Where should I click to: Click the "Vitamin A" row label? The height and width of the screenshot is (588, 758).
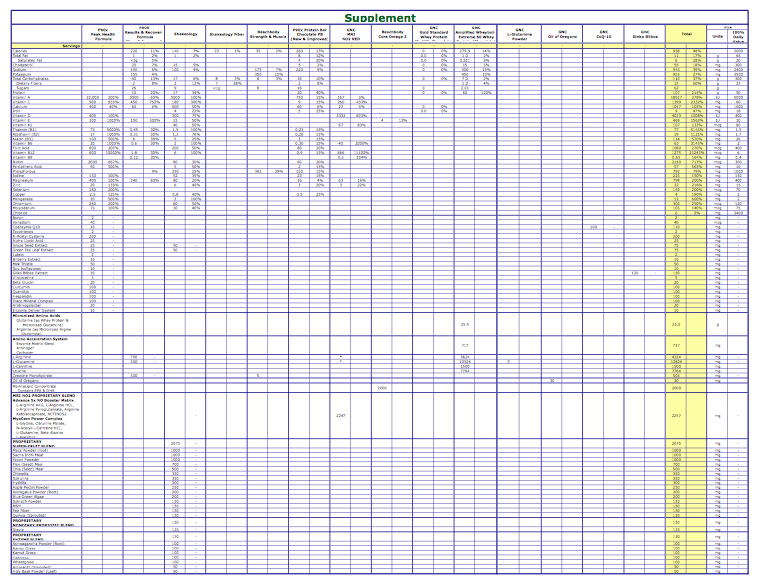point(20,97)
